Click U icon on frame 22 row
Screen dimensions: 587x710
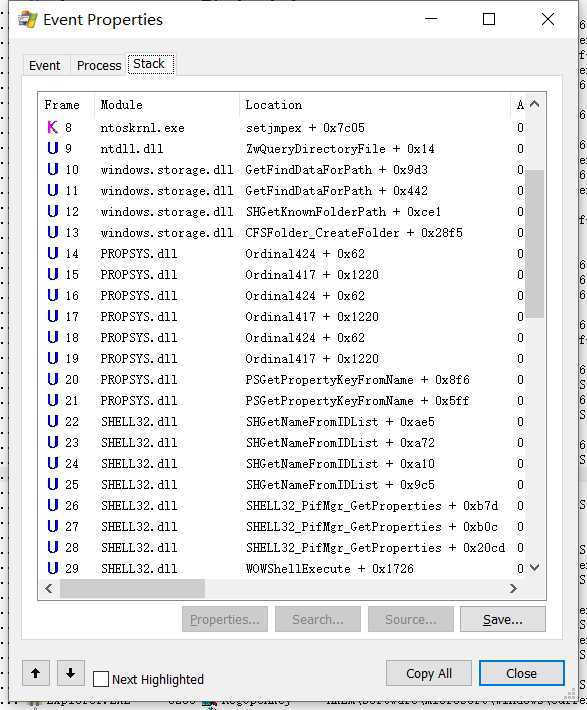pos(53,421)
